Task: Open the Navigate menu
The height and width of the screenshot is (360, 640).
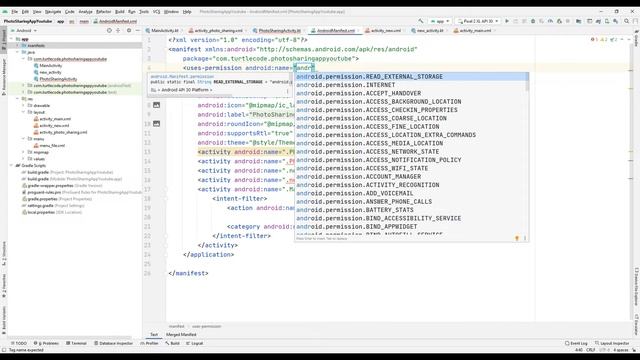Action: click(53, 12)
